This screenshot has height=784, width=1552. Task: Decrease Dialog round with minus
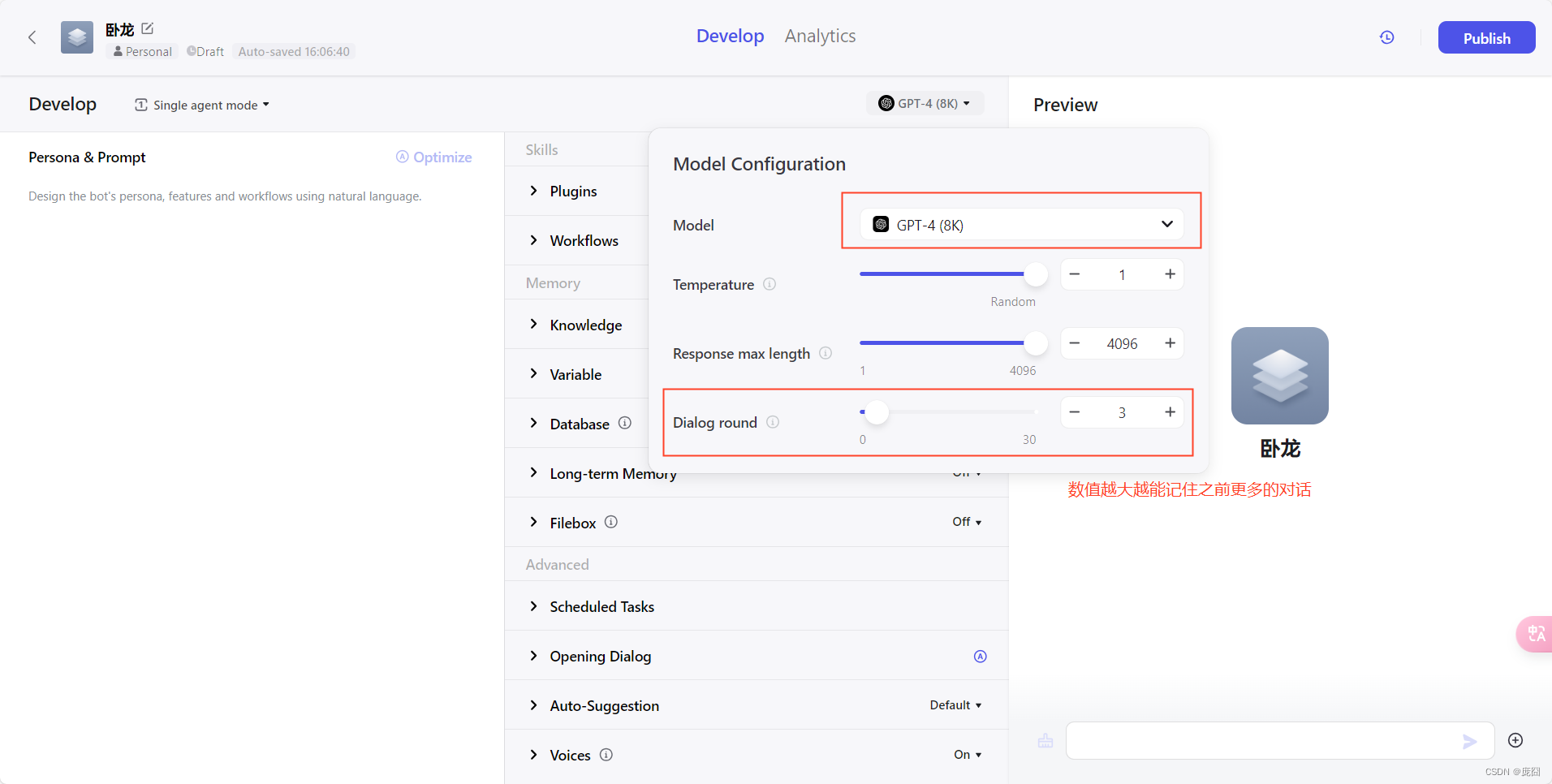(1075, 412)
